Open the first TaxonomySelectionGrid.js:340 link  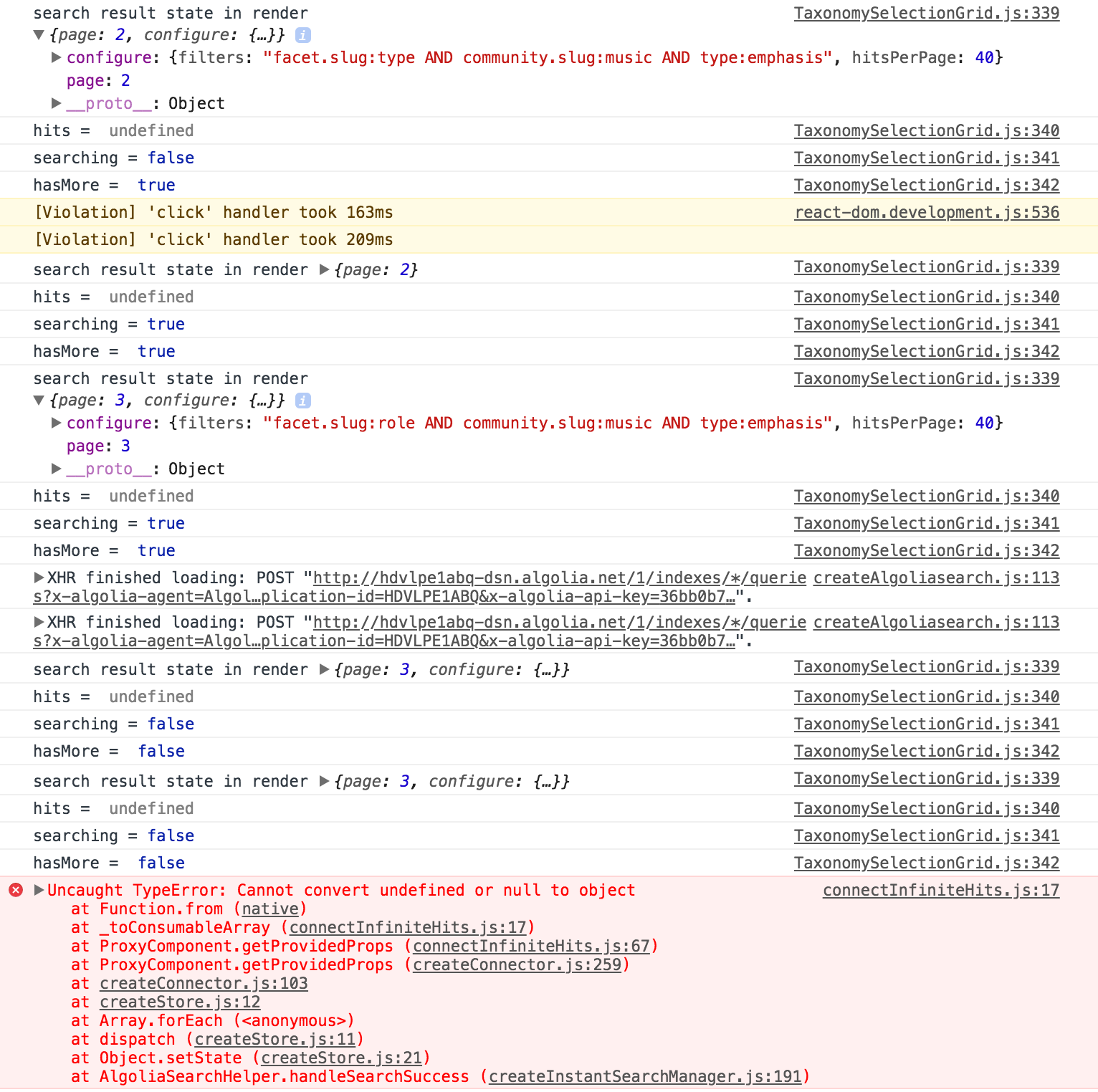point(927,130)
